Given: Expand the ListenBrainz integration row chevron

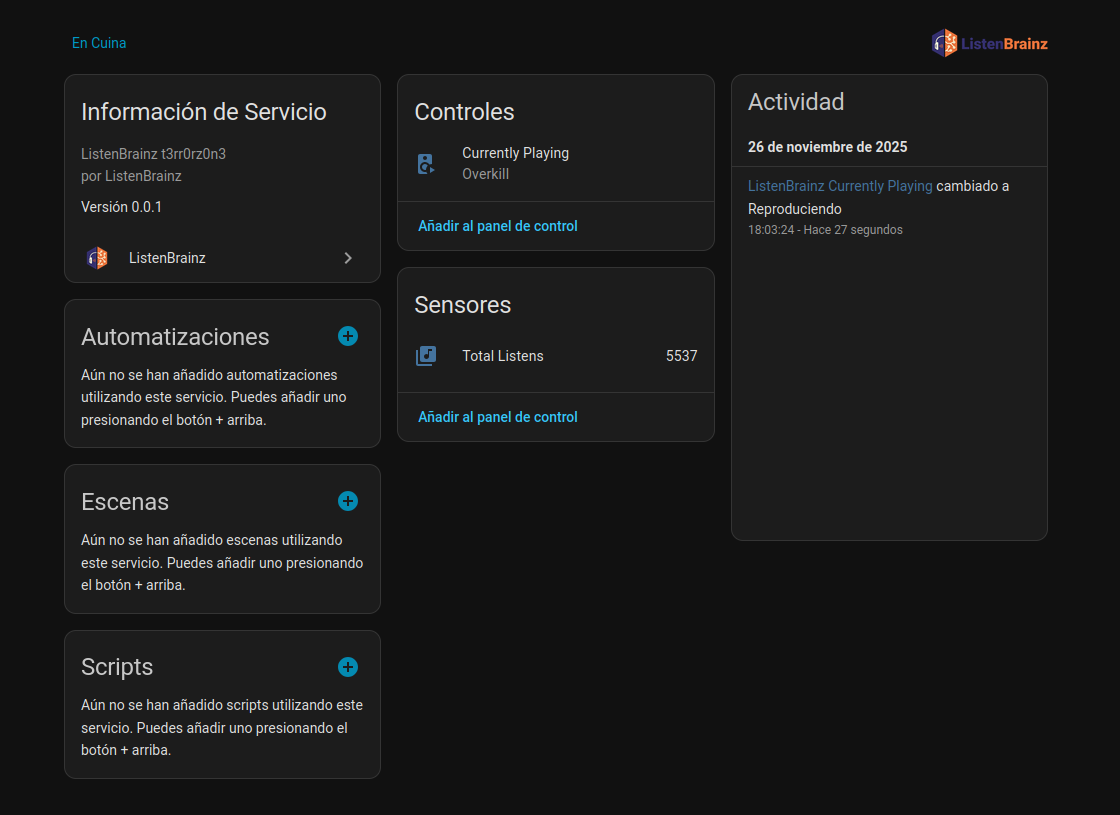Looking at the screenshot, I should click(348, 258).
